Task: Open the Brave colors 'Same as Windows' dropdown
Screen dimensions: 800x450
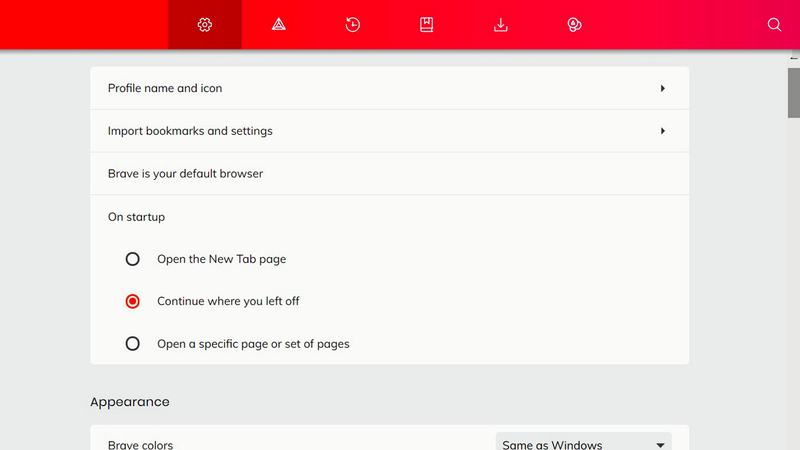Action: tap(583, 444)
